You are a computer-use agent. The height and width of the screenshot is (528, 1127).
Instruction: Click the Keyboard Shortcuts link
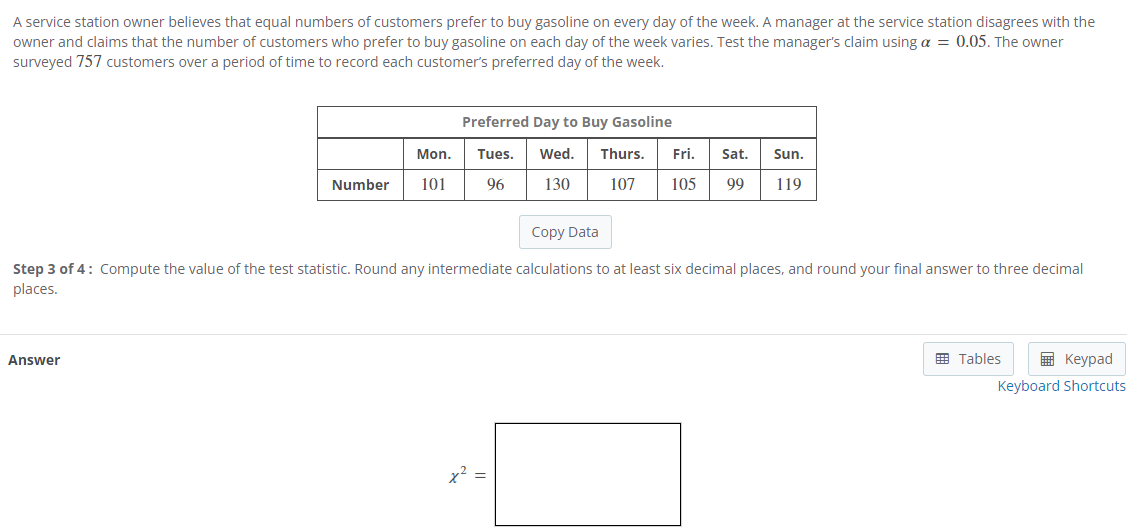click(x=1061, y=386)
